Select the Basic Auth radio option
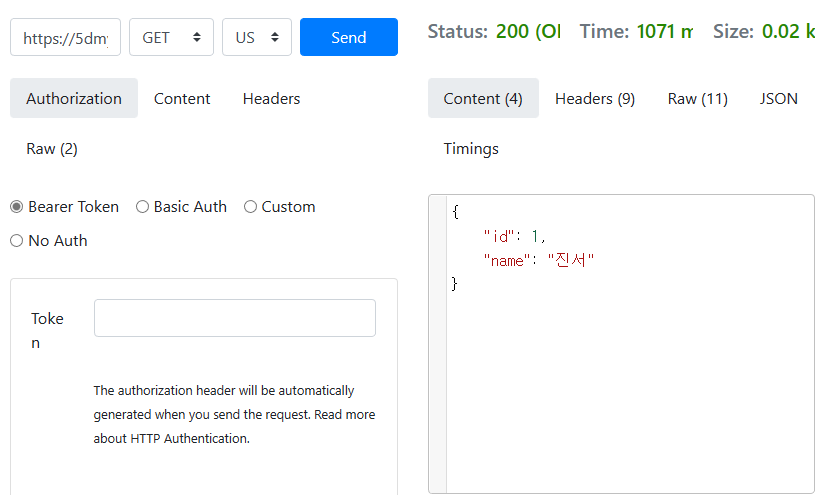 pos(142,207)
